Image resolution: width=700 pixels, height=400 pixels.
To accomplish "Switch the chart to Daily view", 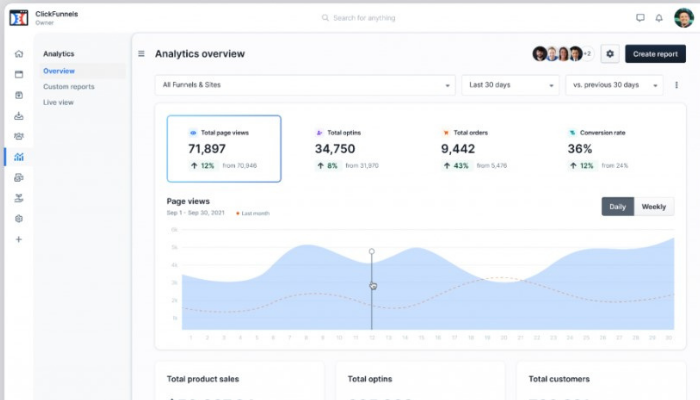I will (617, 206).
